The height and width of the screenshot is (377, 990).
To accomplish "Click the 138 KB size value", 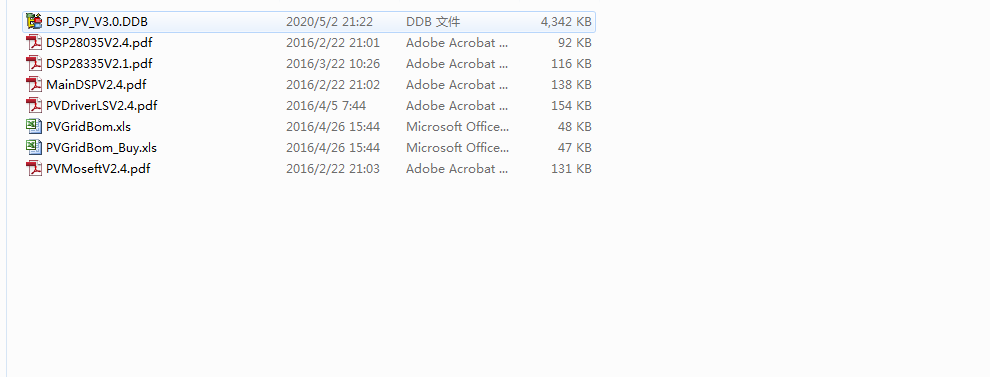I will 571,85.
